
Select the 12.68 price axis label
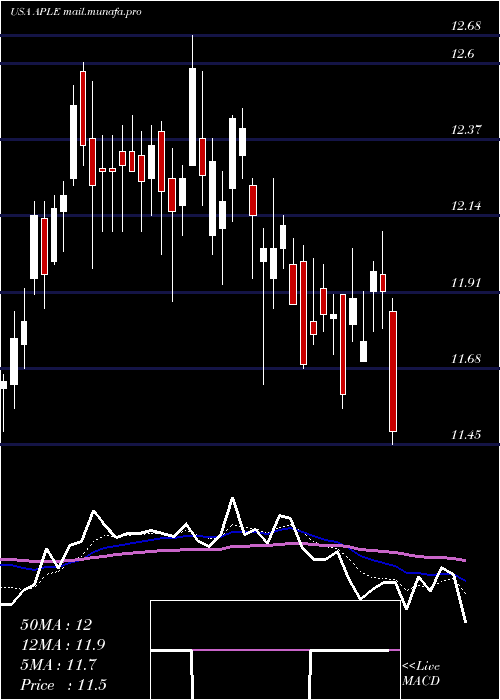tap(466, 26)
